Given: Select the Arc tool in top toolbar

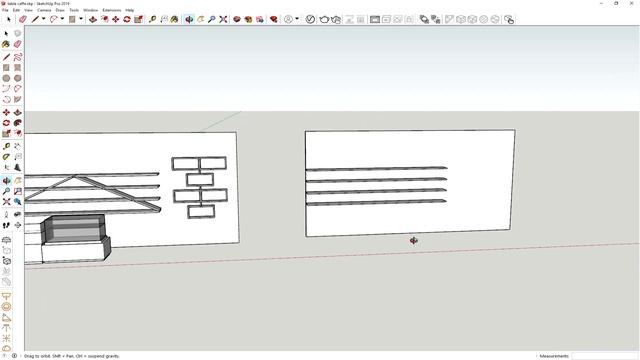Looking at the screenshot, I should pos(53,19).
